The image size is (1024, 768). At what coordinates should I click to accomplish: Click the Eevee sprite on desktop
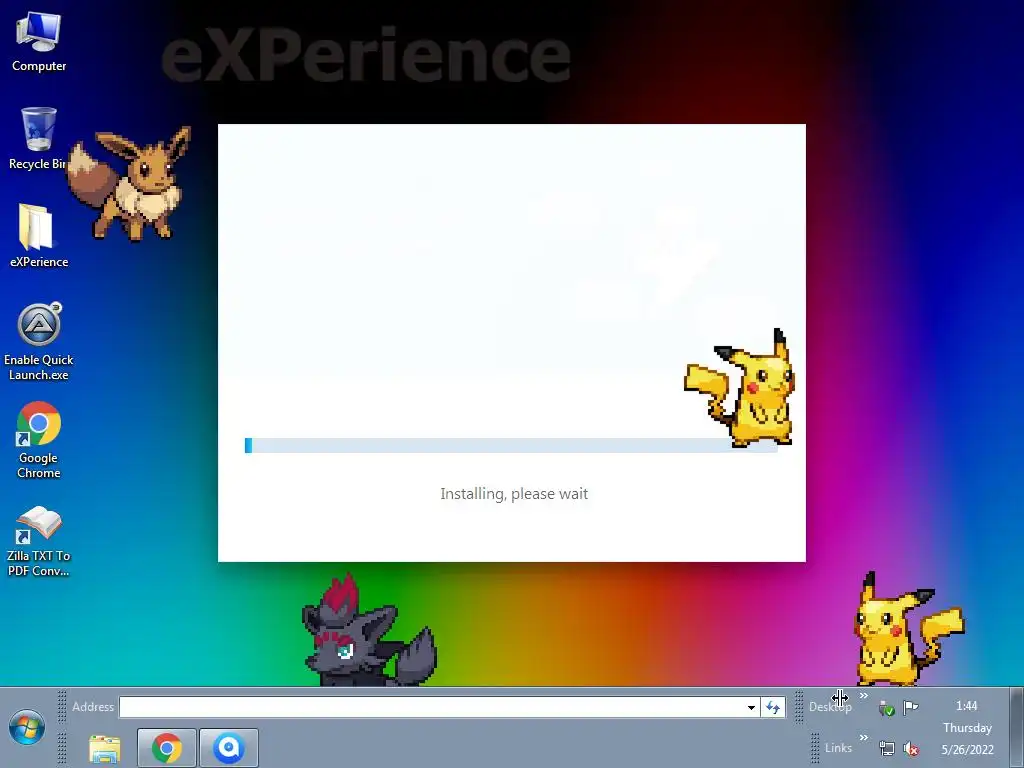click(x=129, y=184)
